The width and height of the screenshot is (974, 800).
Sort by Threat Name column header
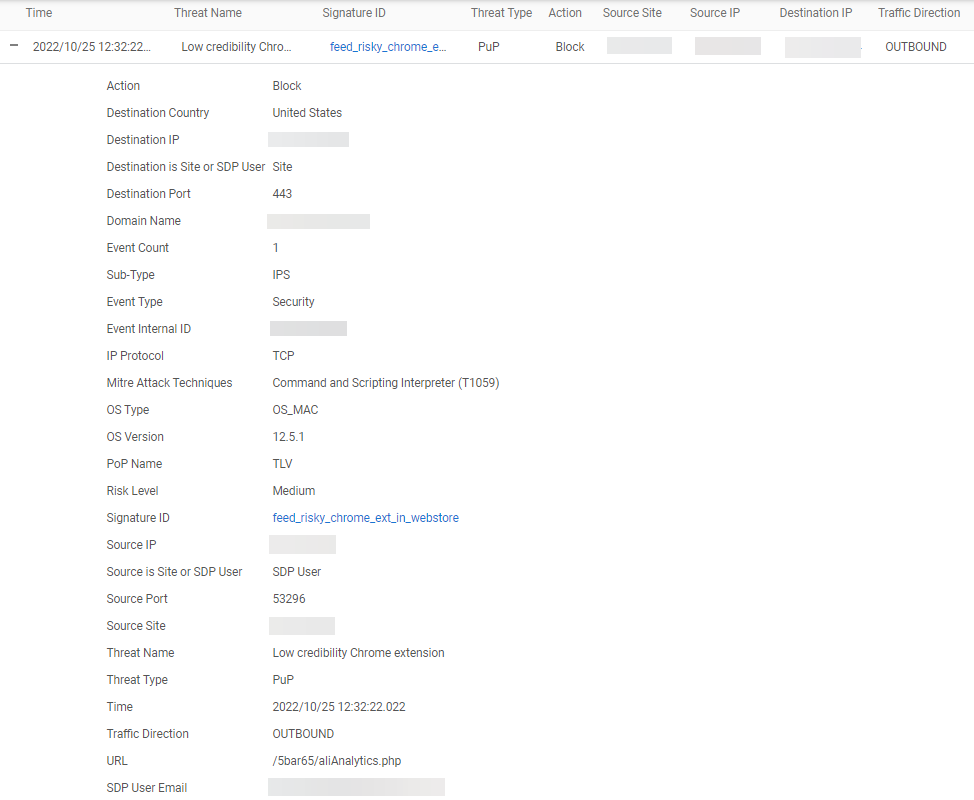pos(208,13)
